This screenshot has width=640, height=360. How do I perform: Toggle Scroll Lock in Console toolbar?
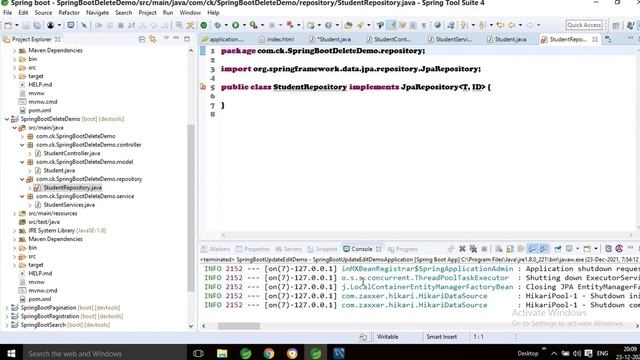(510, 249)
